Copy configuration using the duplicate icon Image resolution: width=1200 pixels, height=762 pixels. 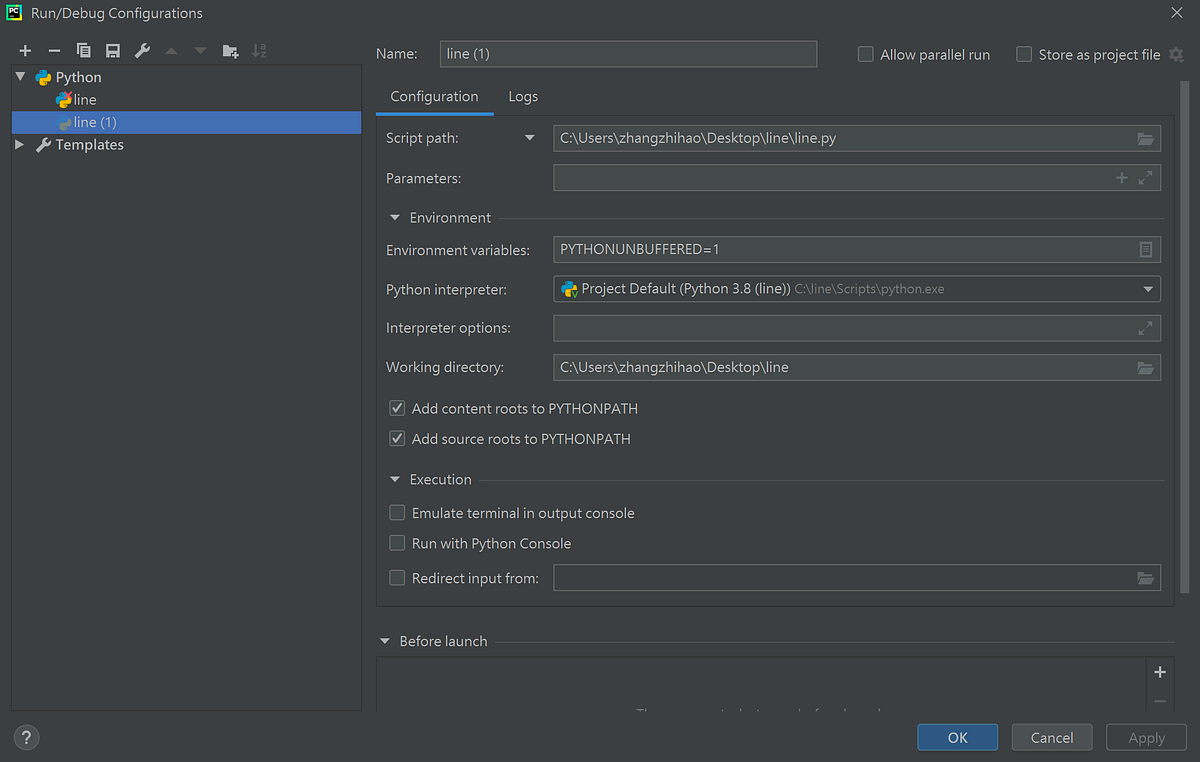click(x=83, y=51)
